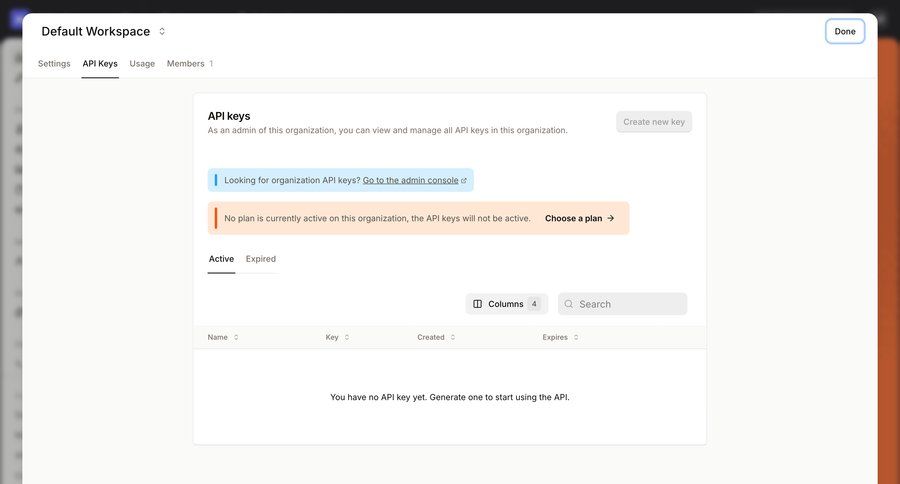Click the Search input field
The image size is (900, 484).
622,304
